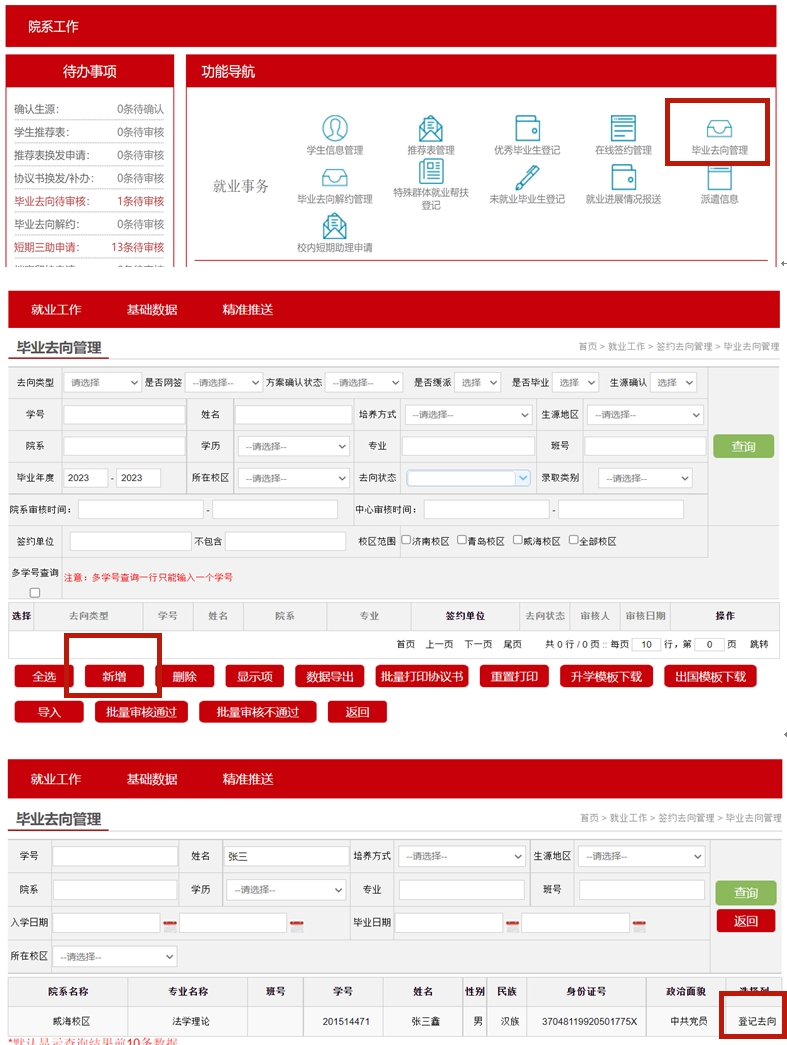
Task: Open the 未就业毕业生登记 pen icon
Action: coord(526,177)
